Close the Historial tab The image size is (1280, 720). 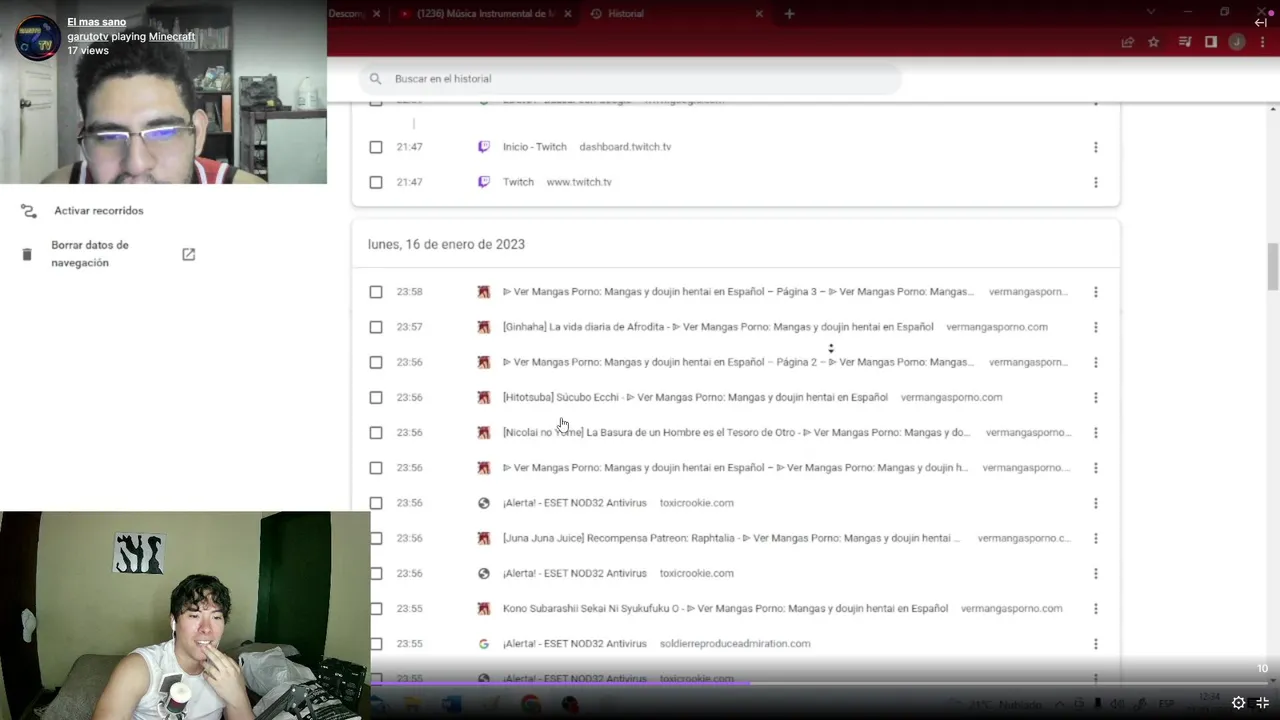click(x=759, y=14)
